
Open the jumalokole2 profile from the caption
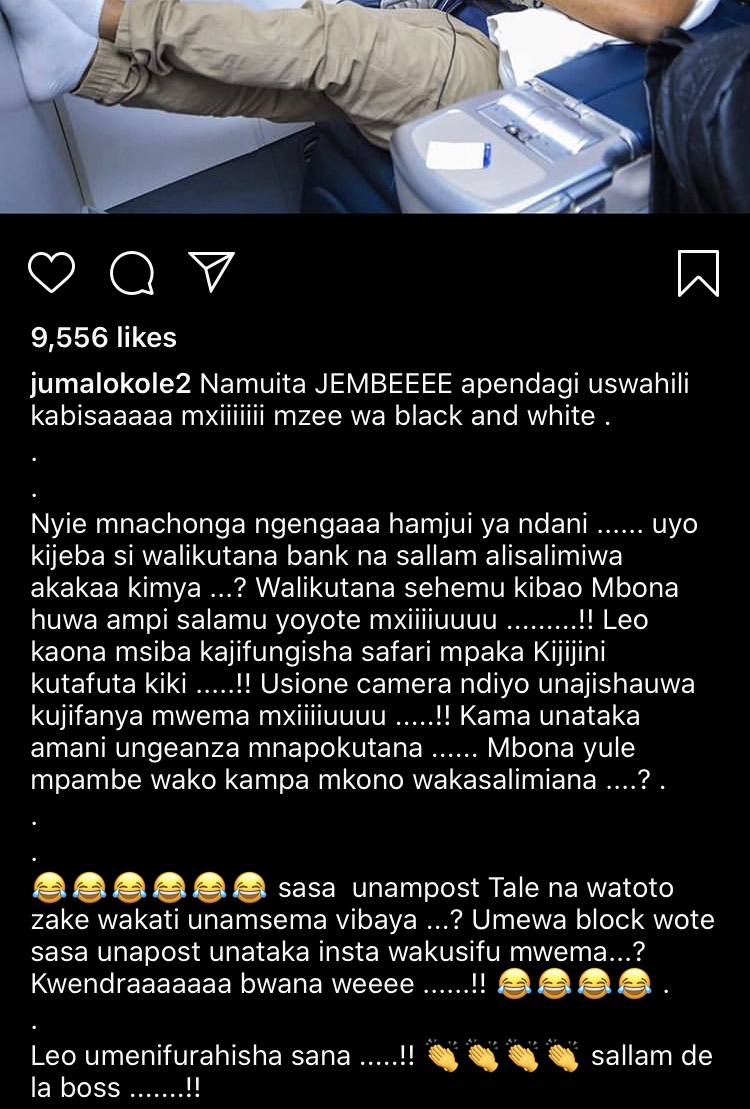point(111,384)
